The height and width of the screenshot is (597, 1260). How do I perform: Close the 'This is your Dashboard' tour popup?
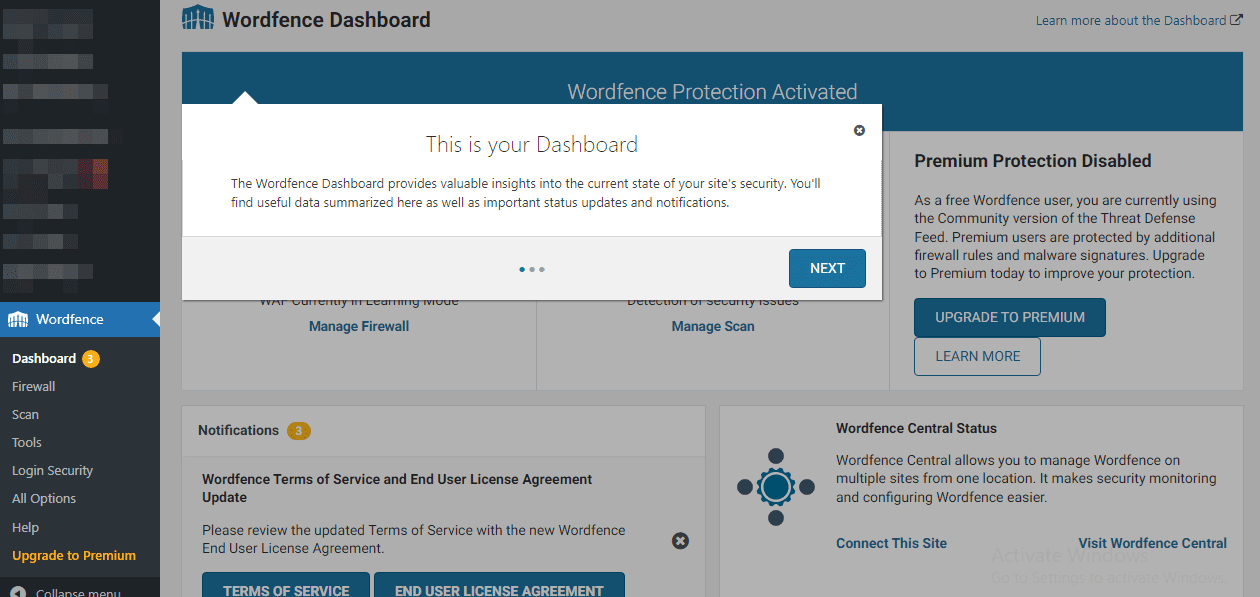[x=859, y=131]
